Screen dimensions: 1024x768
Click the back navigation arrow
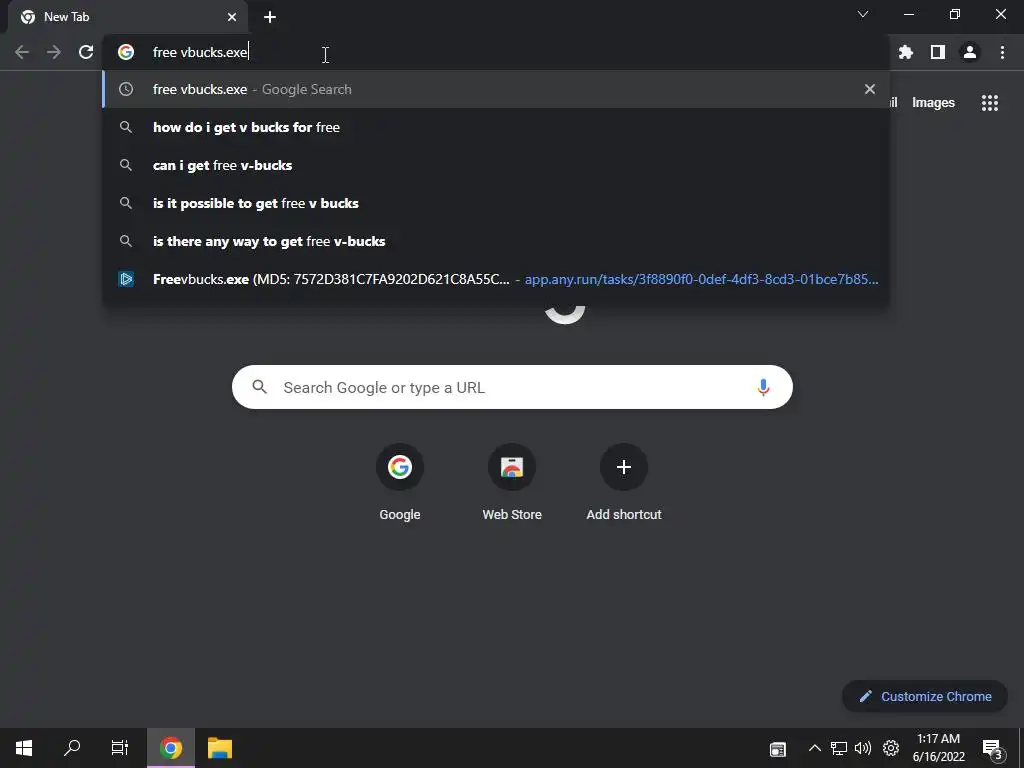click(x=22, y=52)
